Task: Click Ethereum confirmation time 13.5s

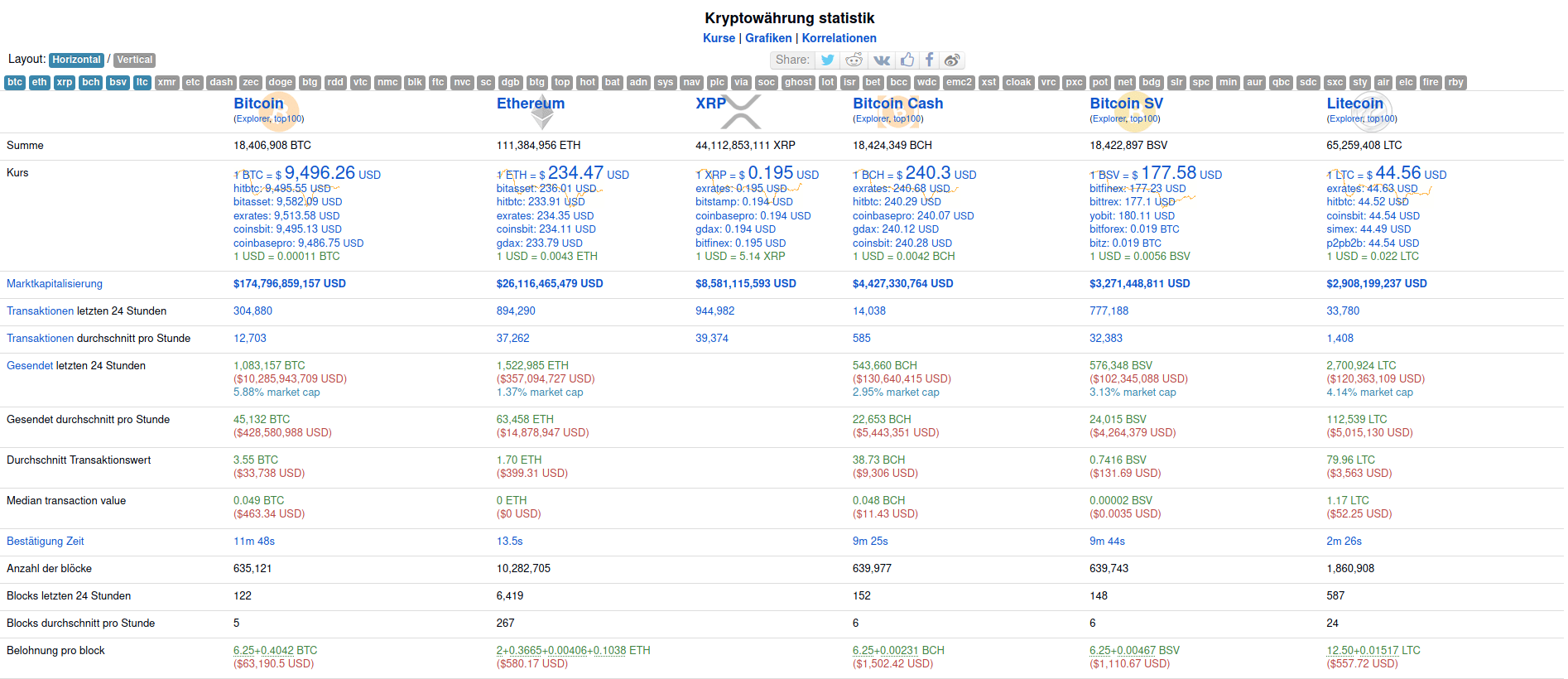Action: point(510,542)
